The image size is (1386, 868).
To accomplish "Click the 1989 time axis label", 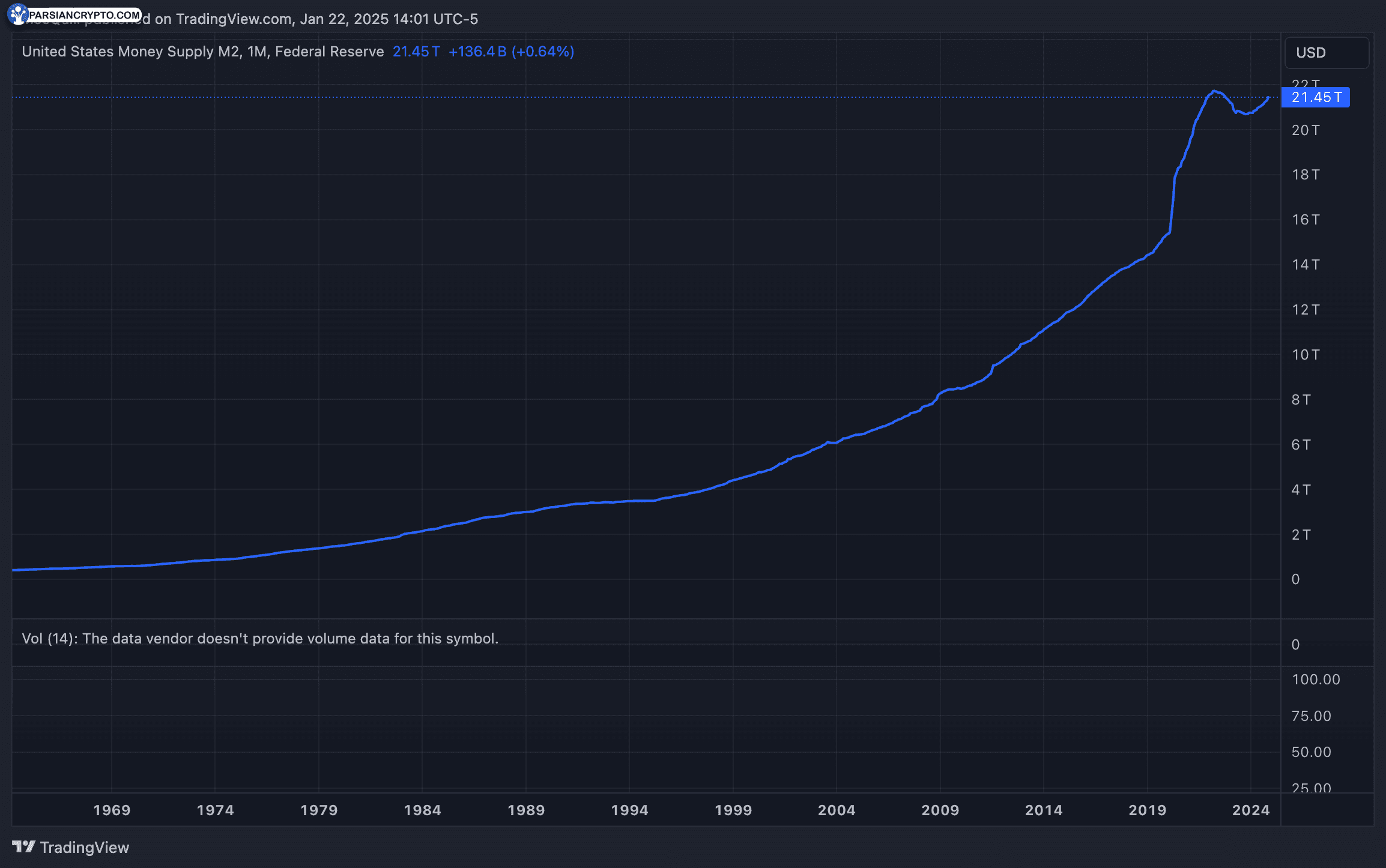I will pyautogui.click(x=526, y=810).
